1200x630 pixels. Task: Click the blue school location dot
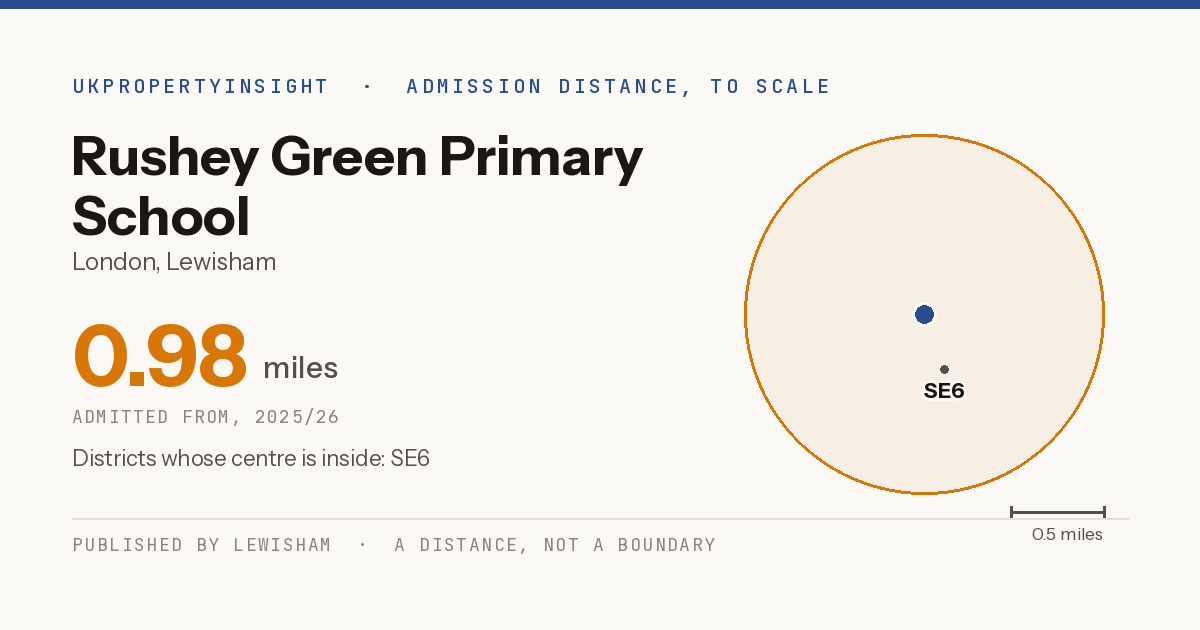point(924,315)
